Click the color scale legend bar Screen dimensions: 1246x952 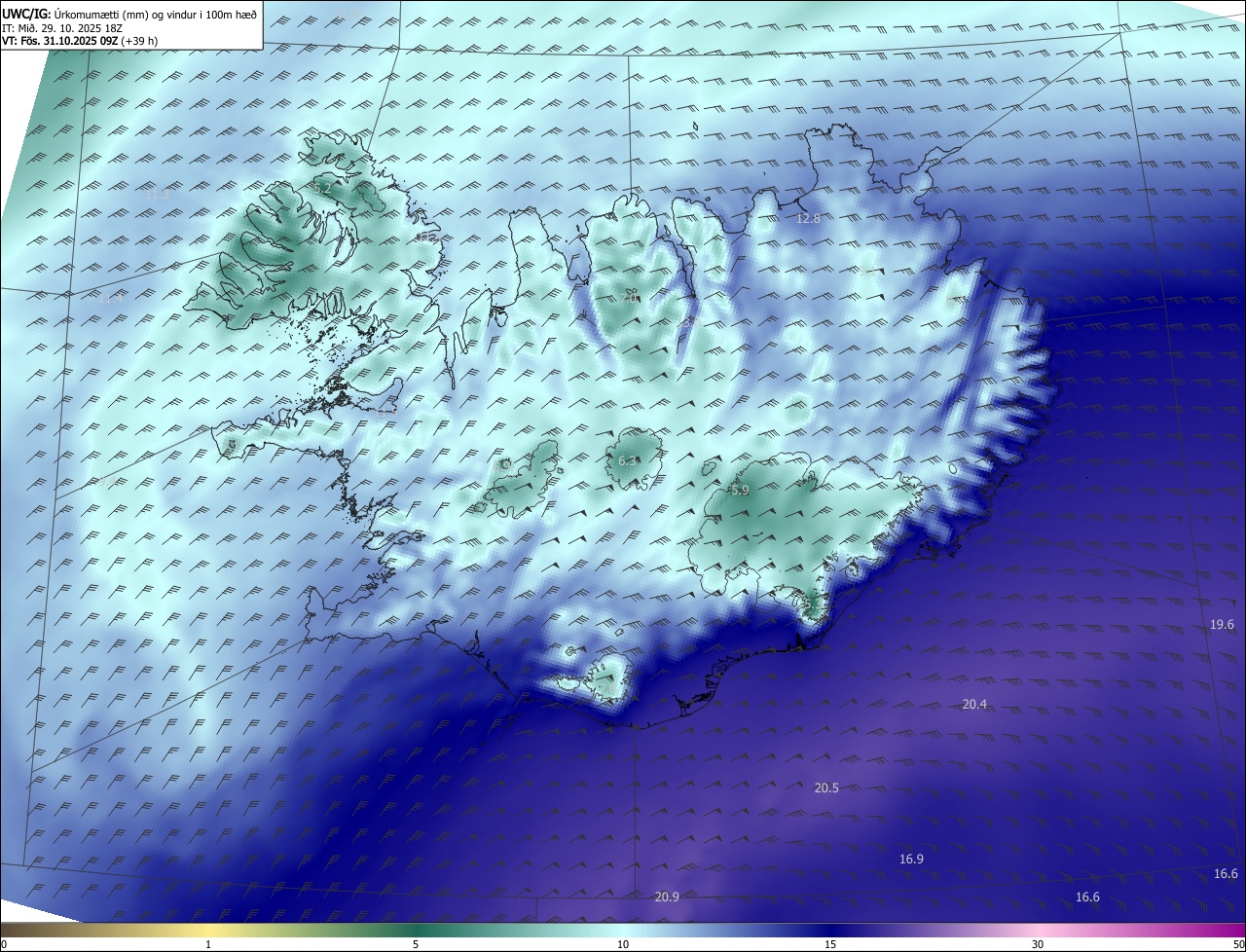tap(623, 930)
